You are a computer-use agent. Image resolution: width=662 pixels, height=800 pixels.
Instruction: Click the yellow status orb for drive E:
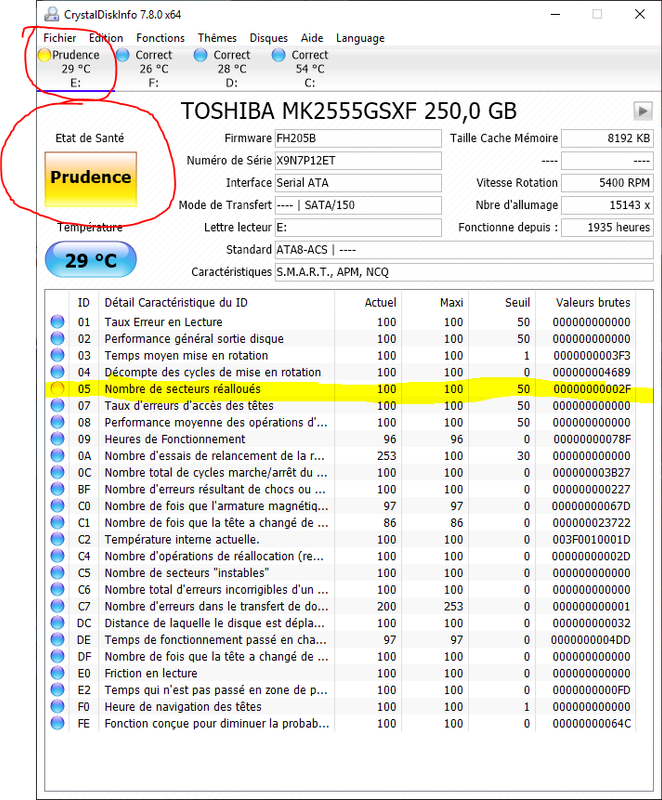tap(44, 55)
